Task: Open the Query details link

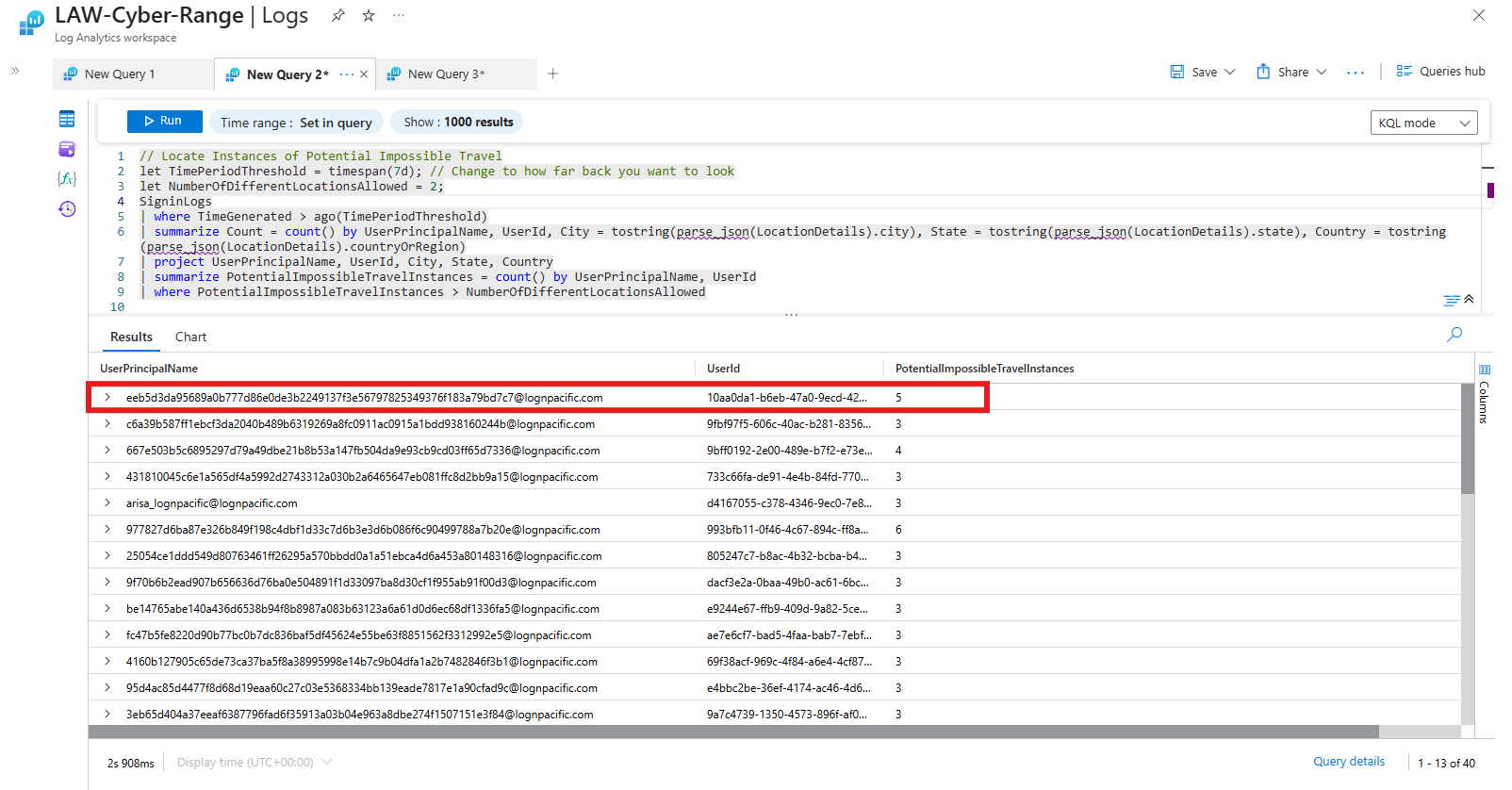Action: point(1349,762)
